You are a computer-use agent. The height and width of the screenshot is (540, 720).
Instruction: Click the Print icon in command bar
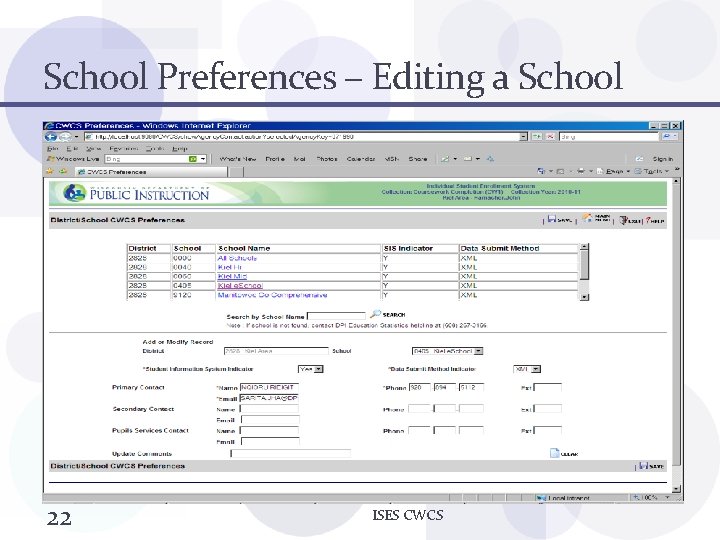pyautogui.click(x=581, y=171)
